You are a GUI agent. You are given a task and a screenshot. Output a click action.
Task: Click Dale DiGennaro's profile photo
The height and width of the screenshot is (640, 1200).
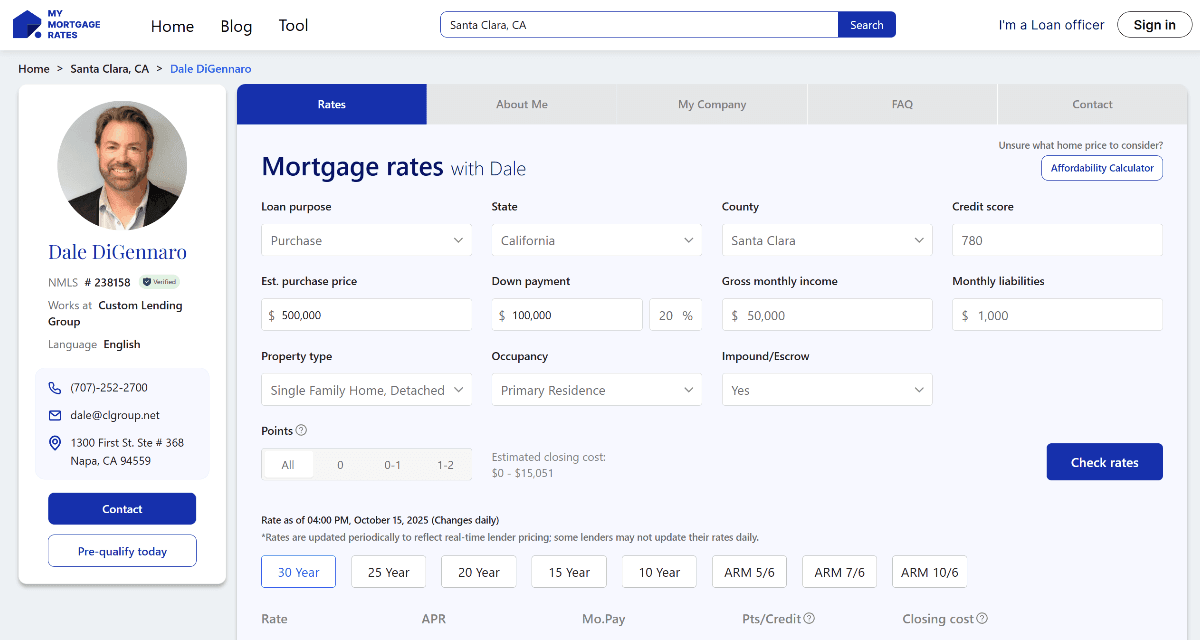tap(122, 165)
